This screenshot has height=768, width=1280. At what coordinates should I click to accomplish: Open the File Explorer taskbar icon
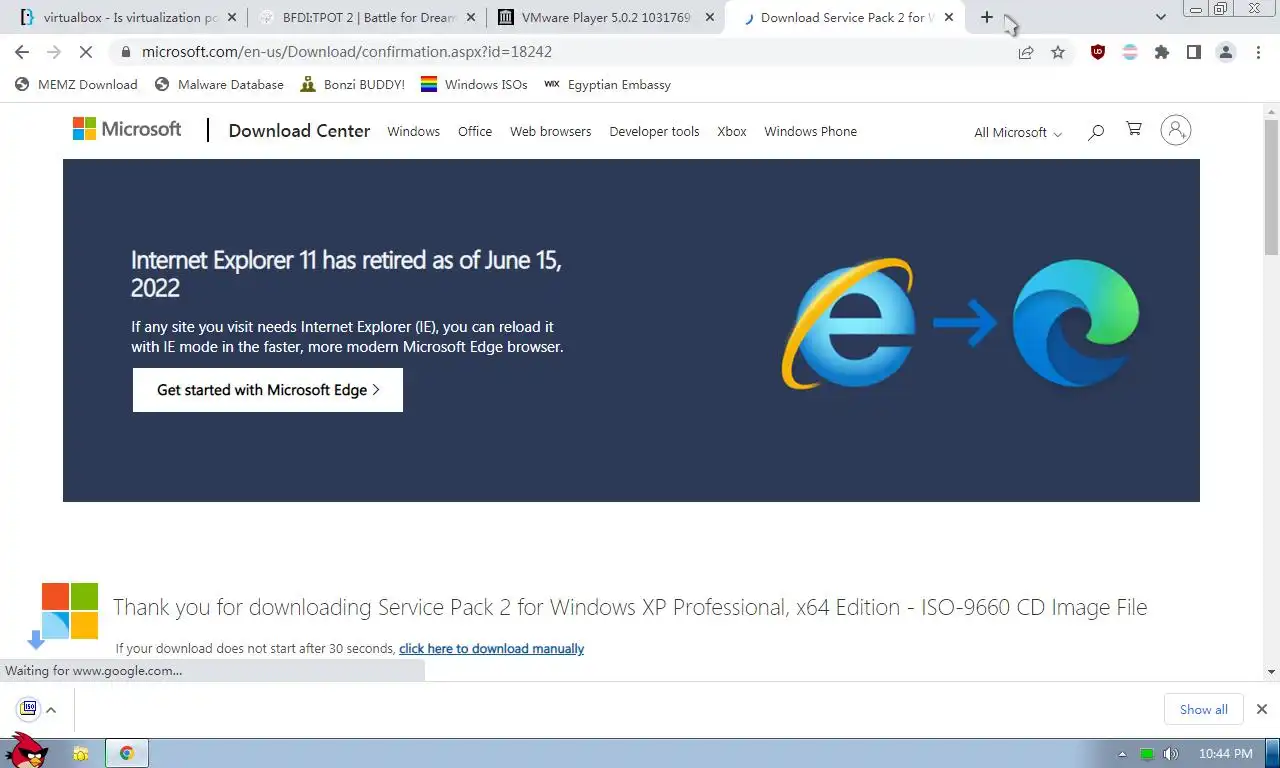[x=81, y=753]
